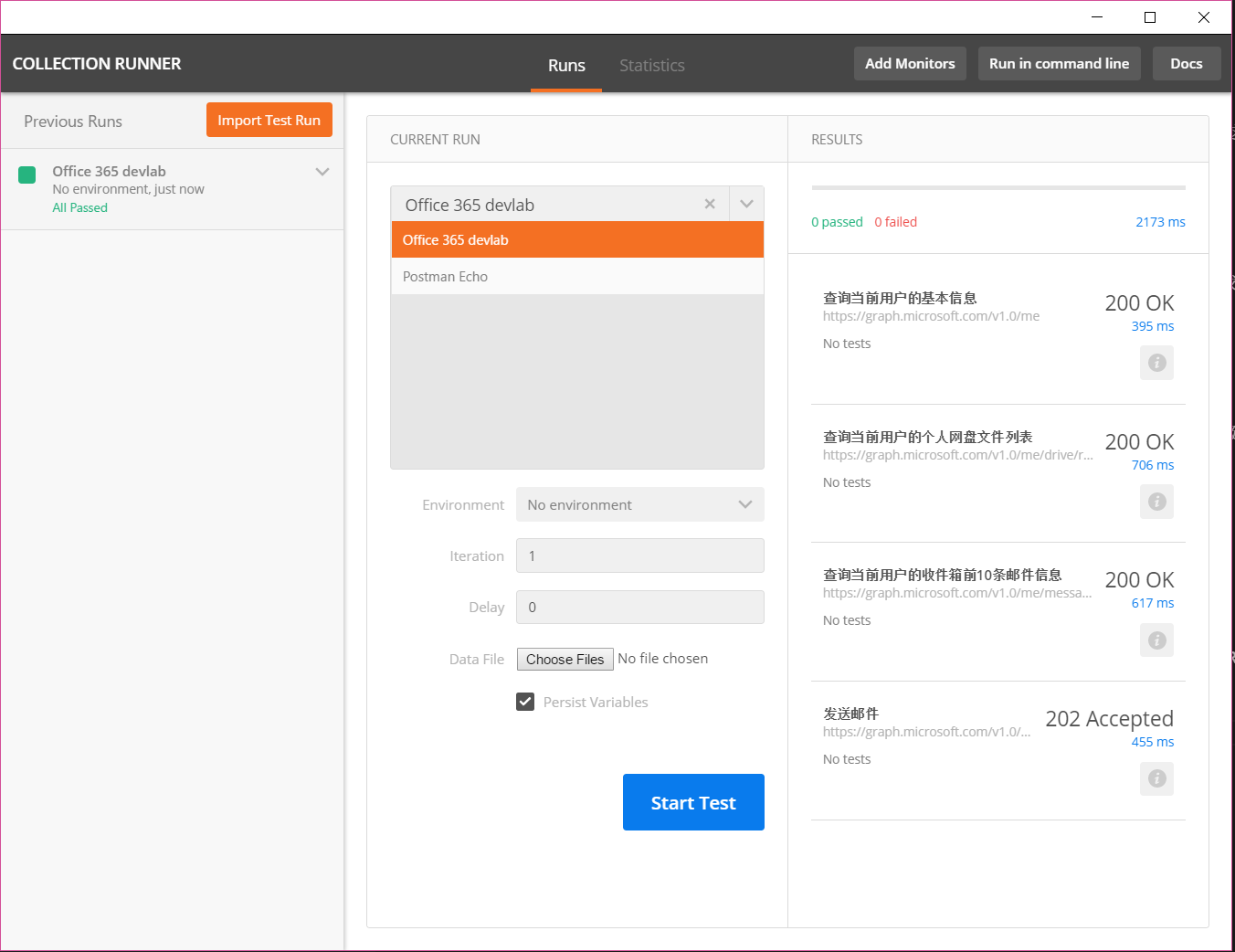Viewport: 1235px width, 952px height.
Task: Open the collection selector dropdown arrow
Action: coord(746,204)
